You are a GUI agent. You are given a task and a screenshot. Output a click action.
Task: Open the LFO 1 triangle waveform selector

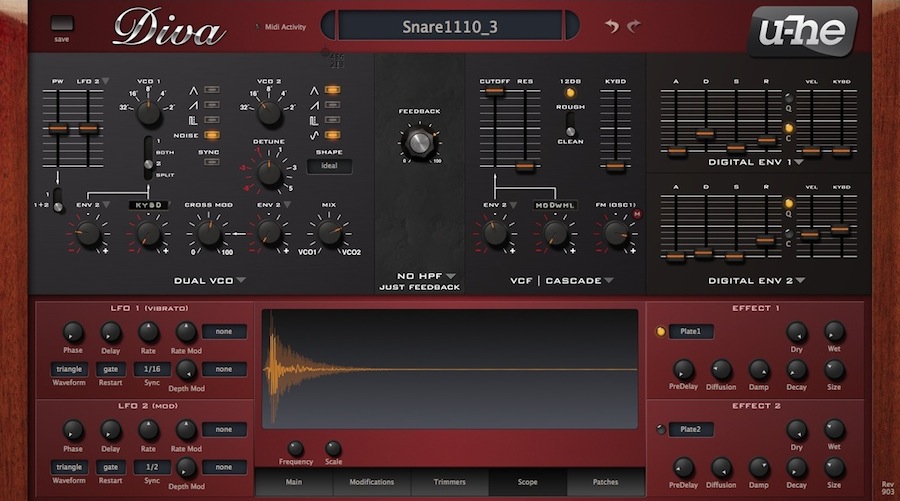[x=69, y=369]
